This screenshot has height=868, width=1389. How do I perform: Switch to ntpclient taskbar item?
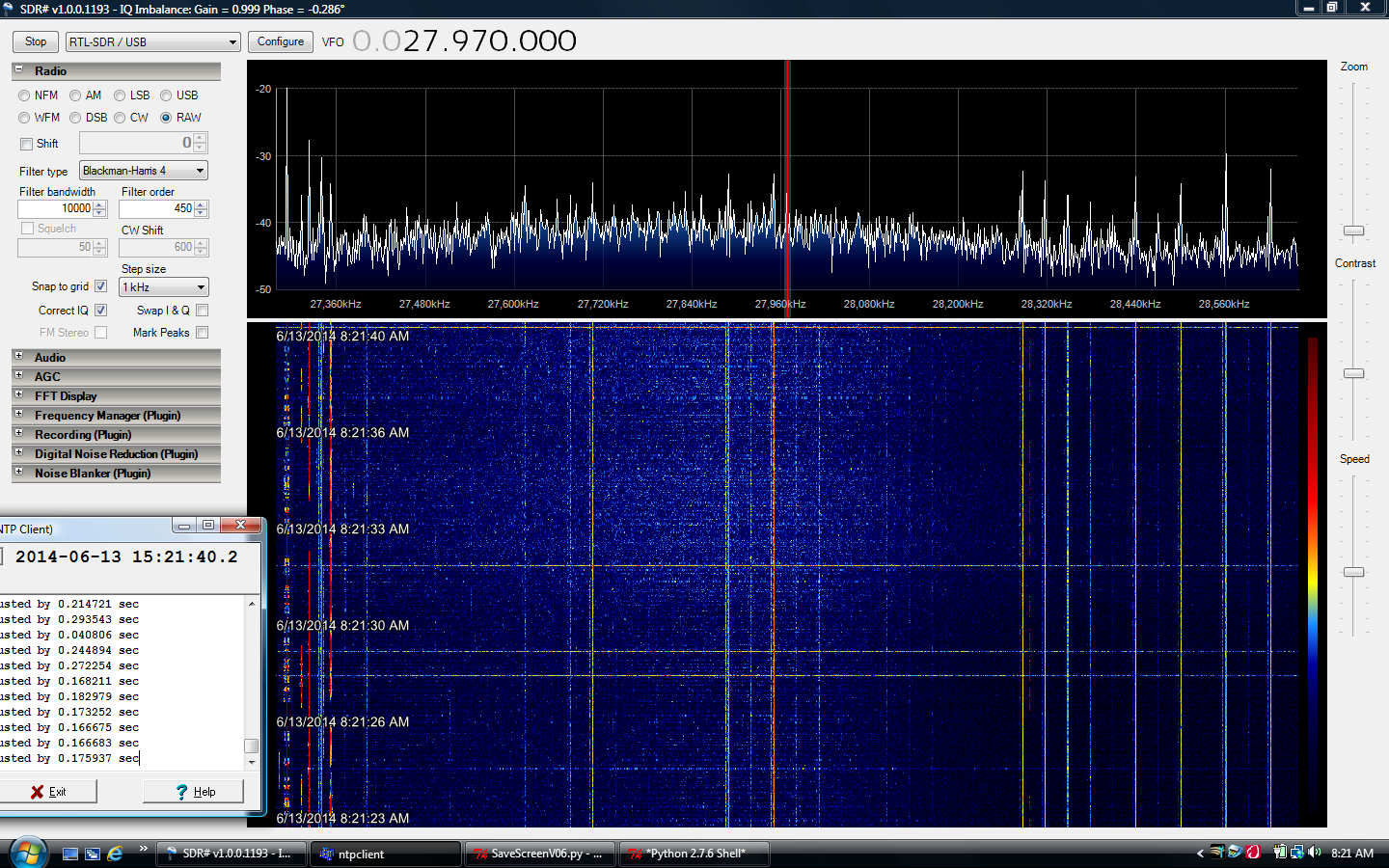click(386, 854)
